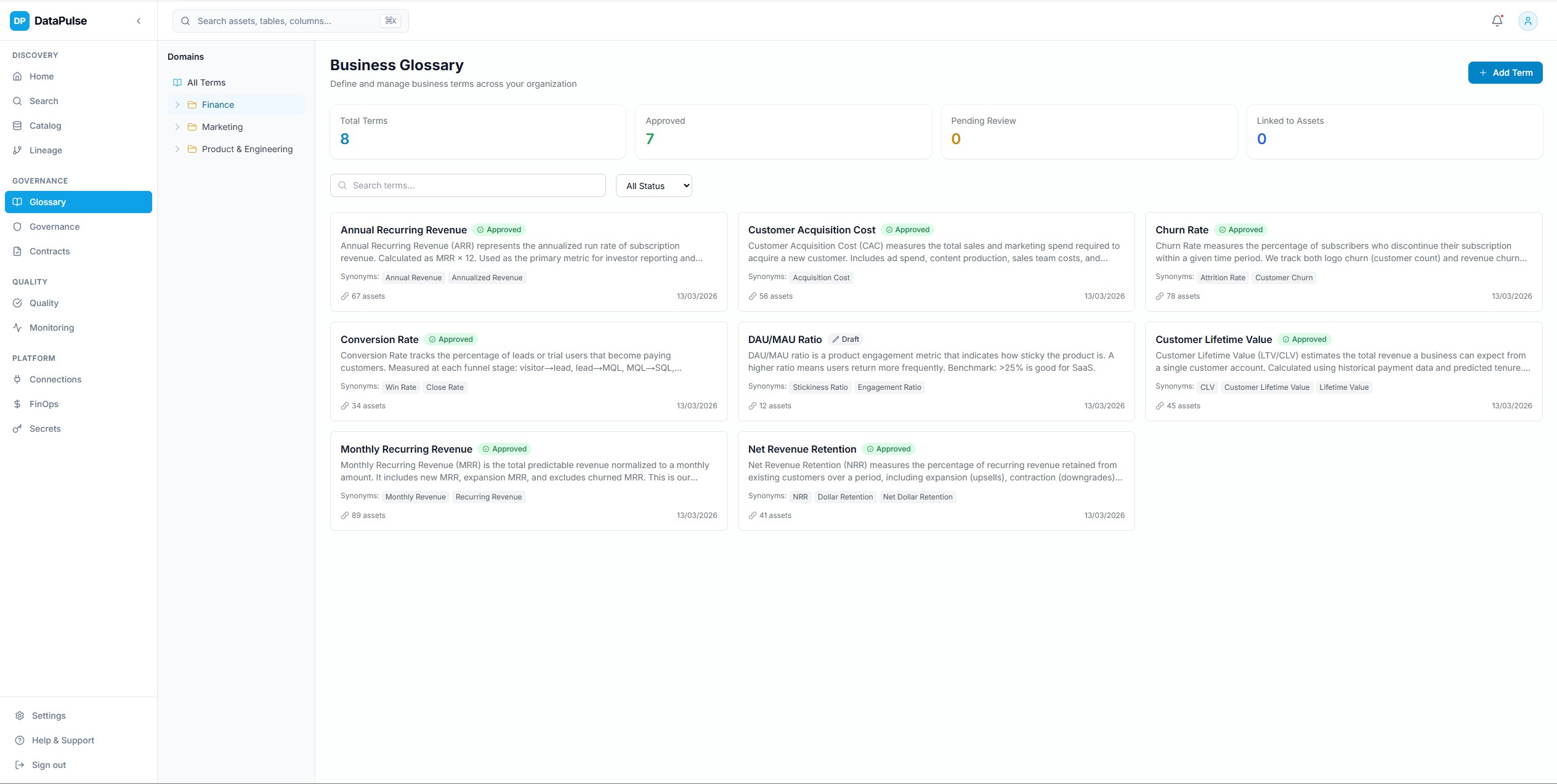Click the Settings gear item
The height and width of the screenshot is (784, 1557).
coord(49,716)
